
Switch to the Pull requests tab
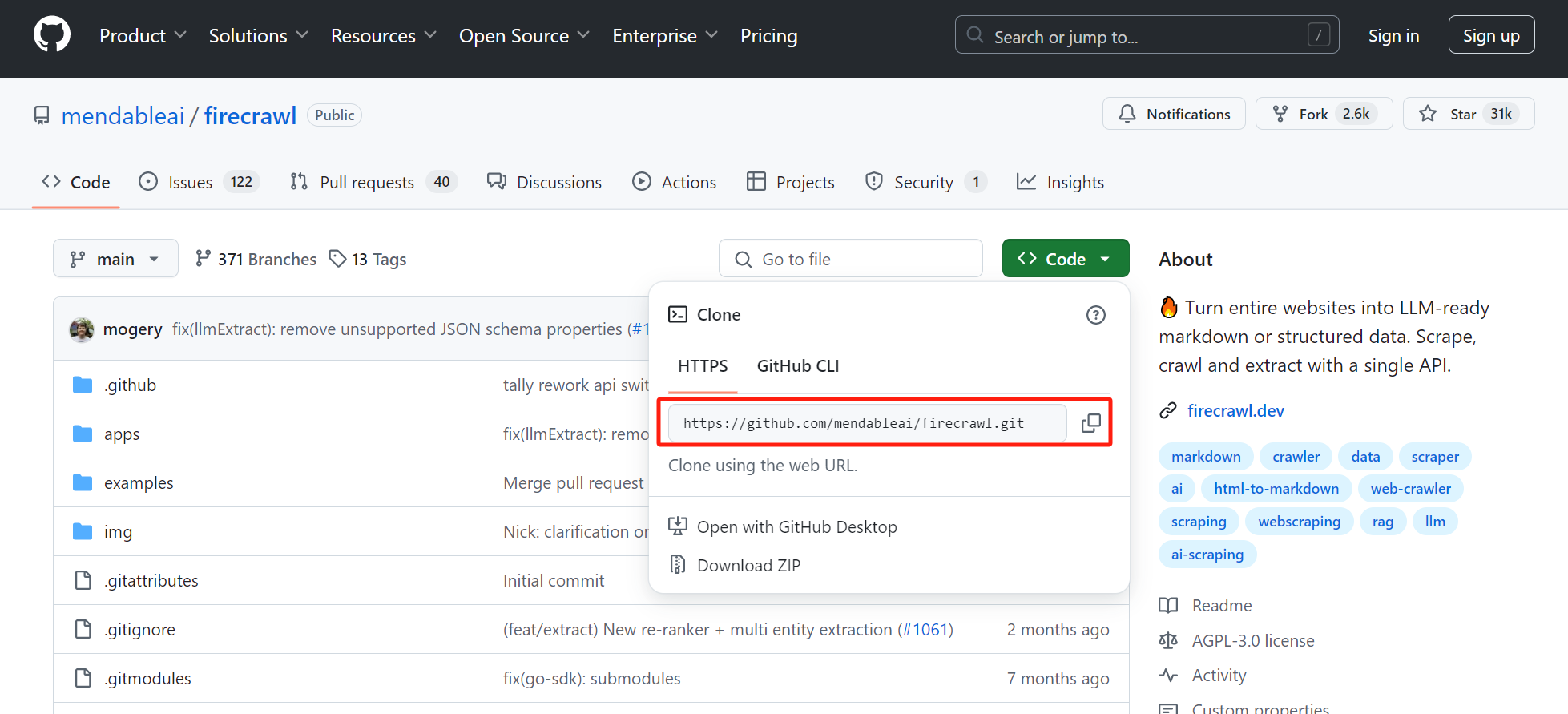coord(373,182)
